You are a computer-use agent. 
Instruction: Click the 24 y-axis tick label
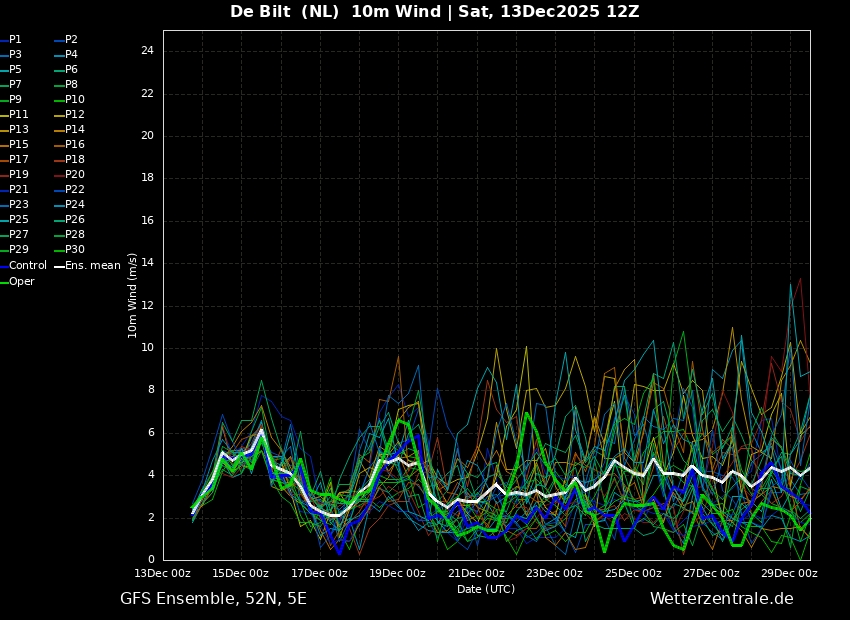point(147,51)
